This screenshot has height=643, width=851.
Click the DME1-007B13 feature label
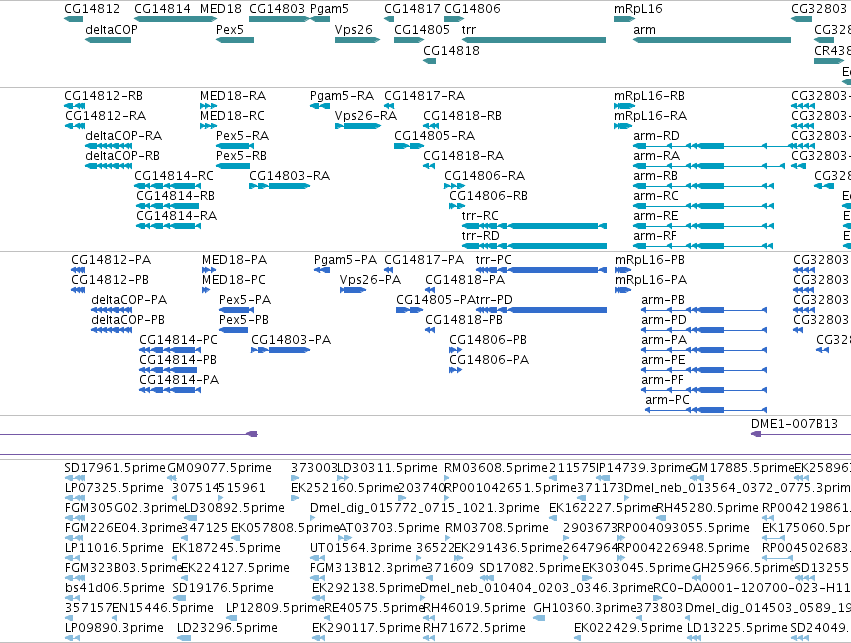click(795, 424)
